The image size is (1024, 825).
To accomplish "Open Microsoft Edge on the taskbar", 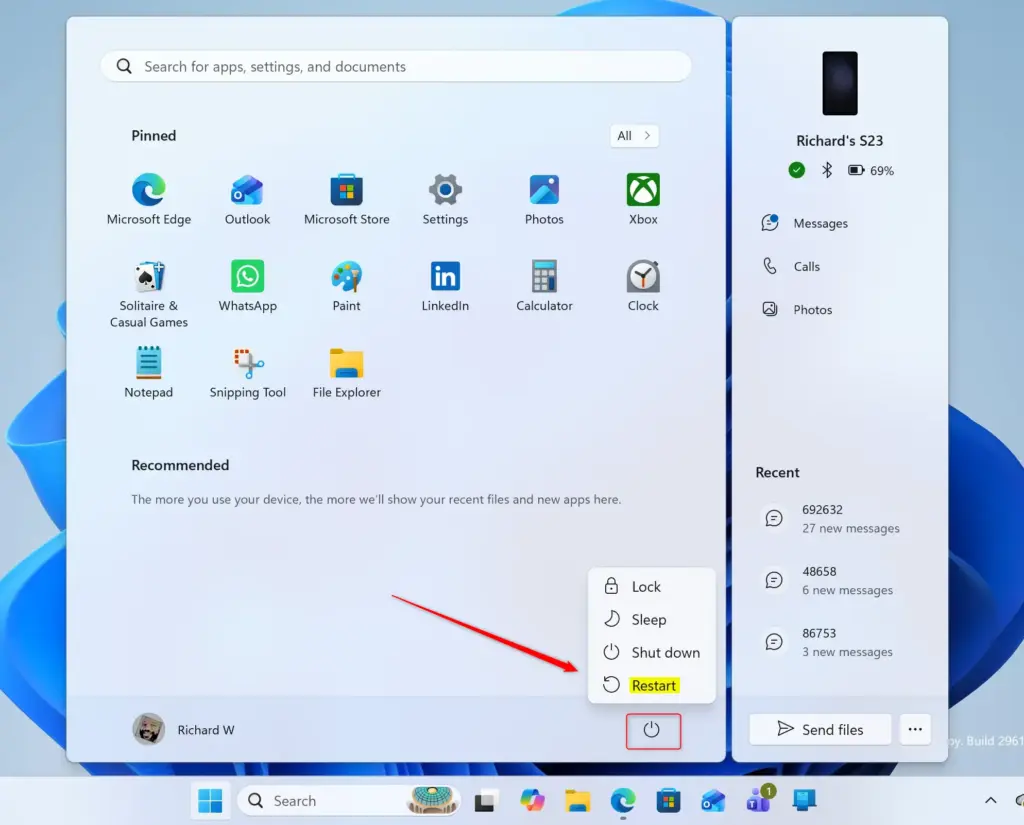I will pyautogui.click(x=623, y=800).
